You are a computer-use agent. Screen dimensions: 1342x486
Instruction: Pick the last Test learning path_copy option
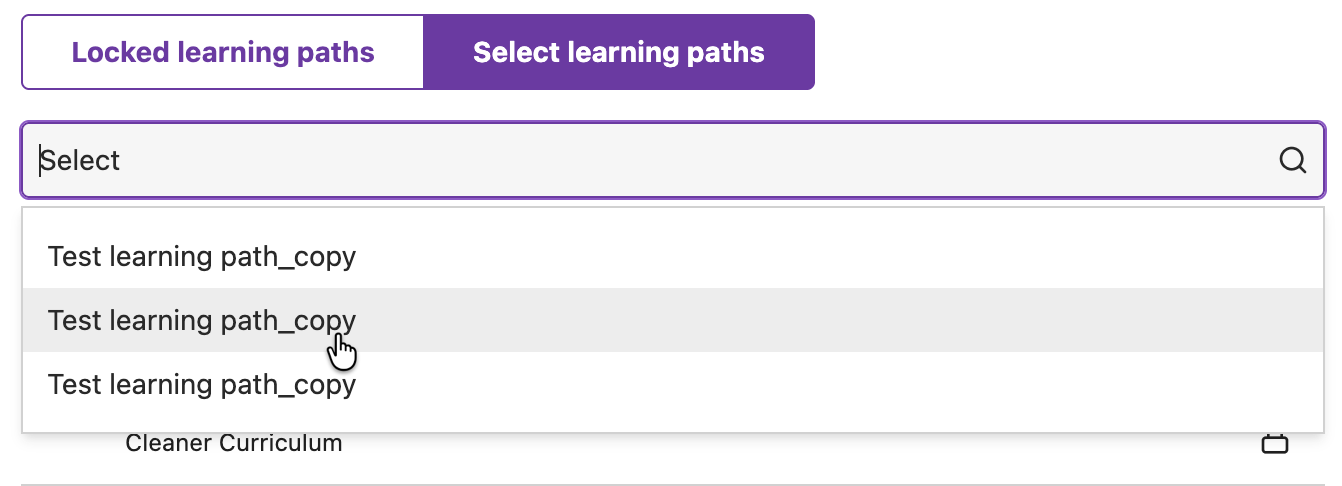pyautogui.click(x=202, y=384)
